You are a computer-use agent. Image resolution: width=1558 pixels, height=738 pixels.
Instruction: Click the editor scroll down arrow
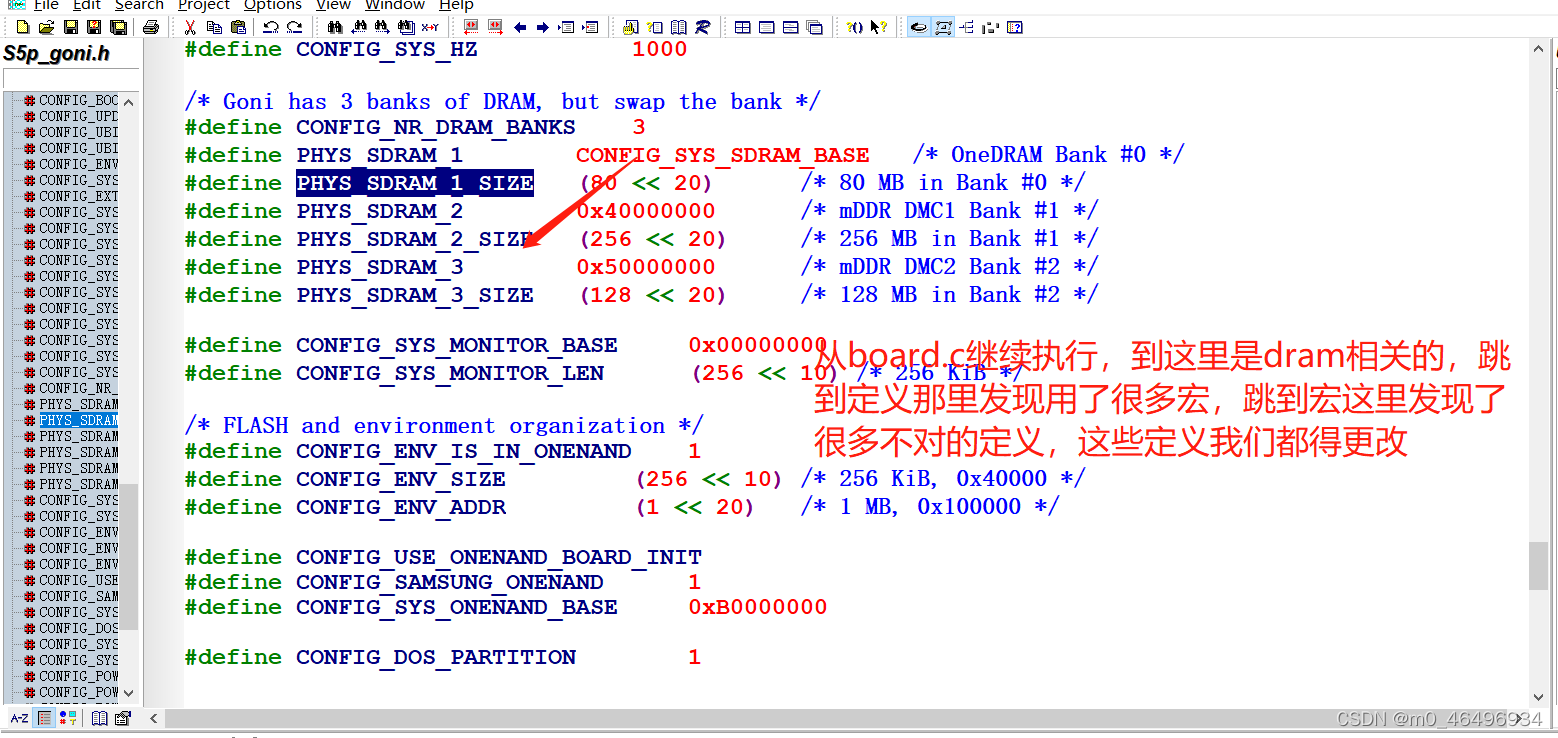point(1539,697)
